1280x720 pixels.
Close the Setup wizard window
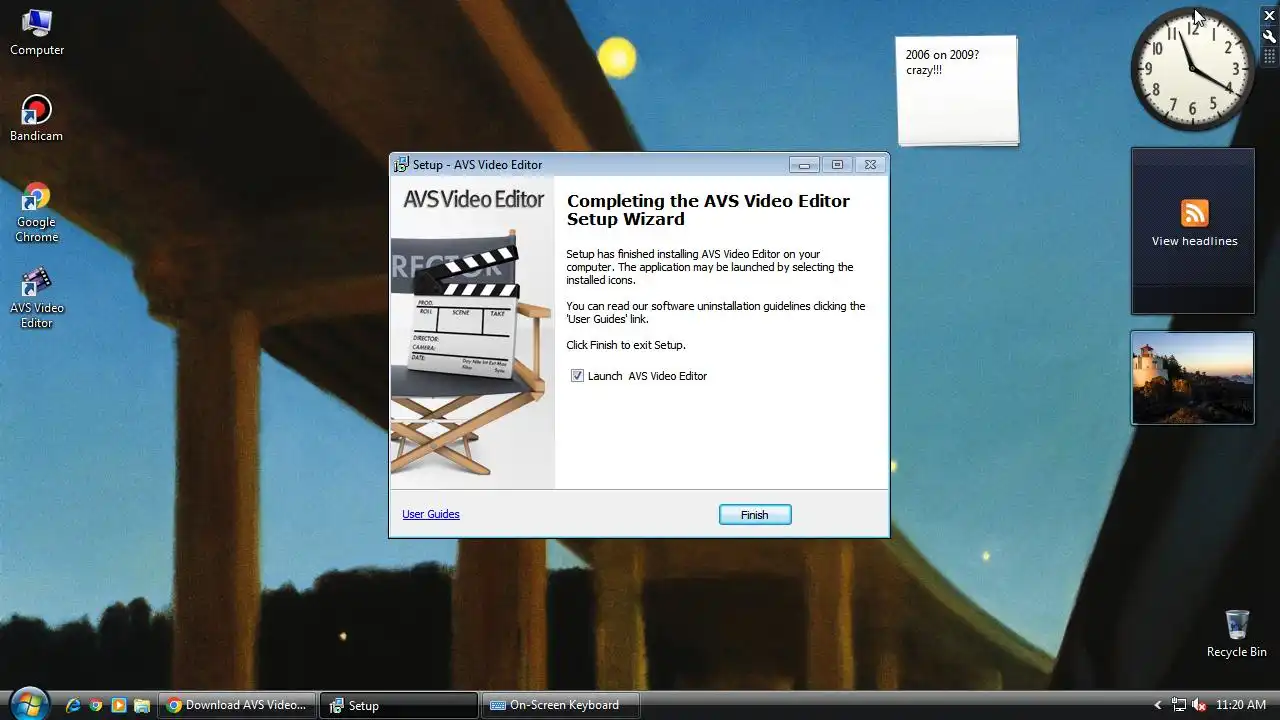click(x=870, y=165)
